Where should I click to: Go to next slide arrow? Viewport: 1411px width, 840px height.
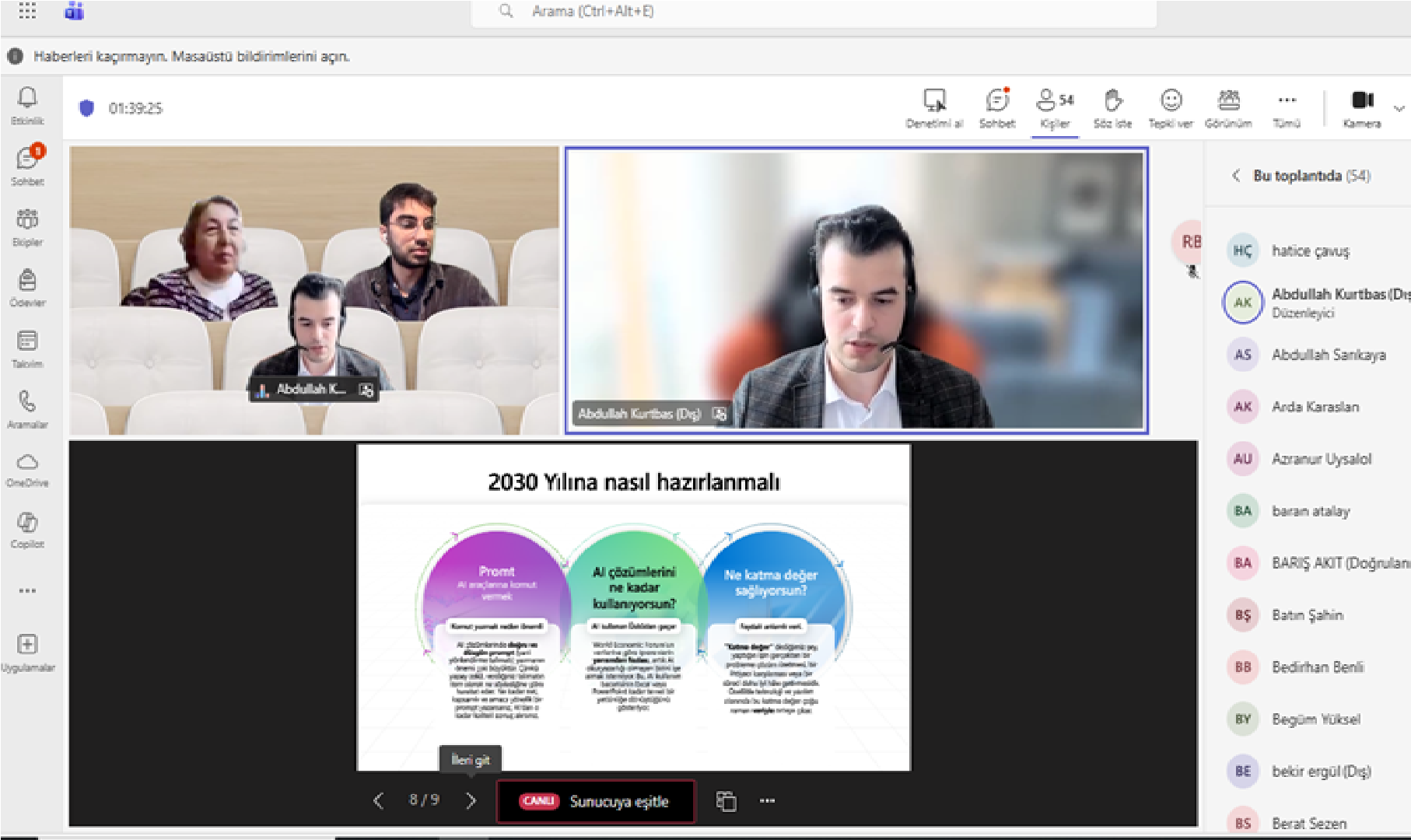point(471,800)
